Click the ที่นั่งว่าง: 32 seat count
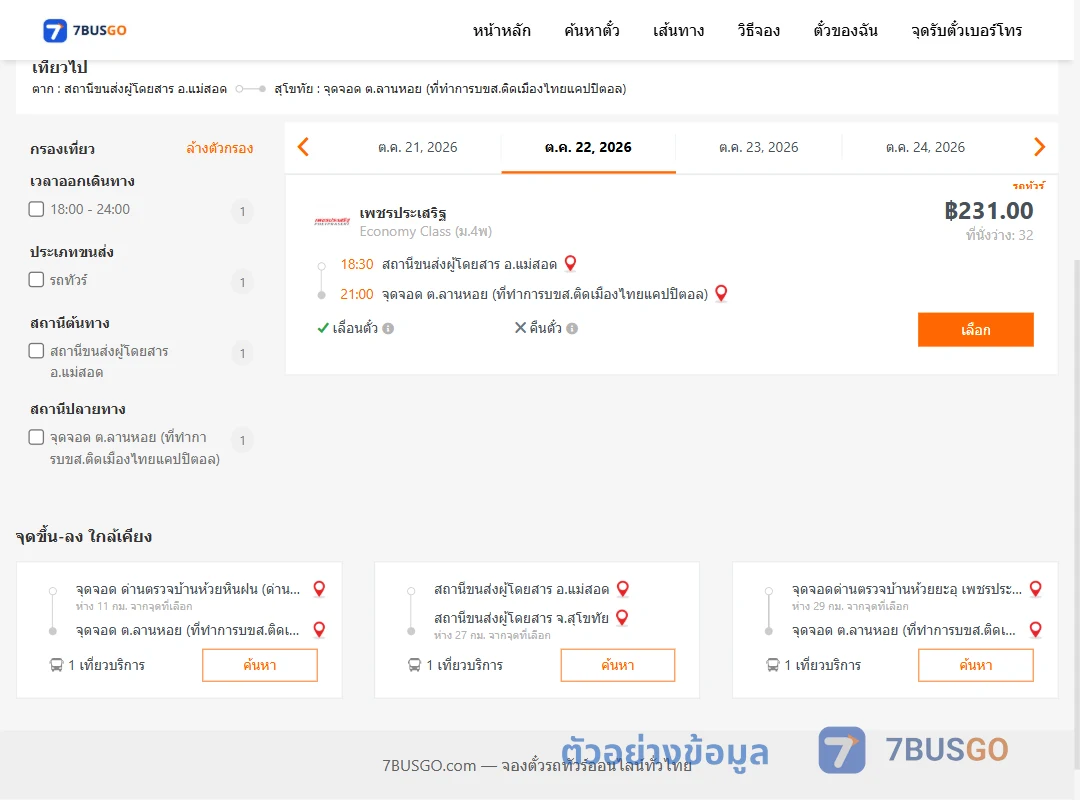 point(999,235)
